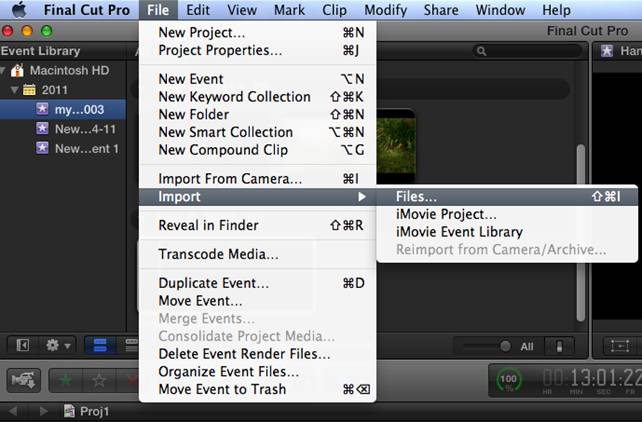Click the viewer transform crop button
Viewport: 642px width, 422px height.
[x=620, y=346]
